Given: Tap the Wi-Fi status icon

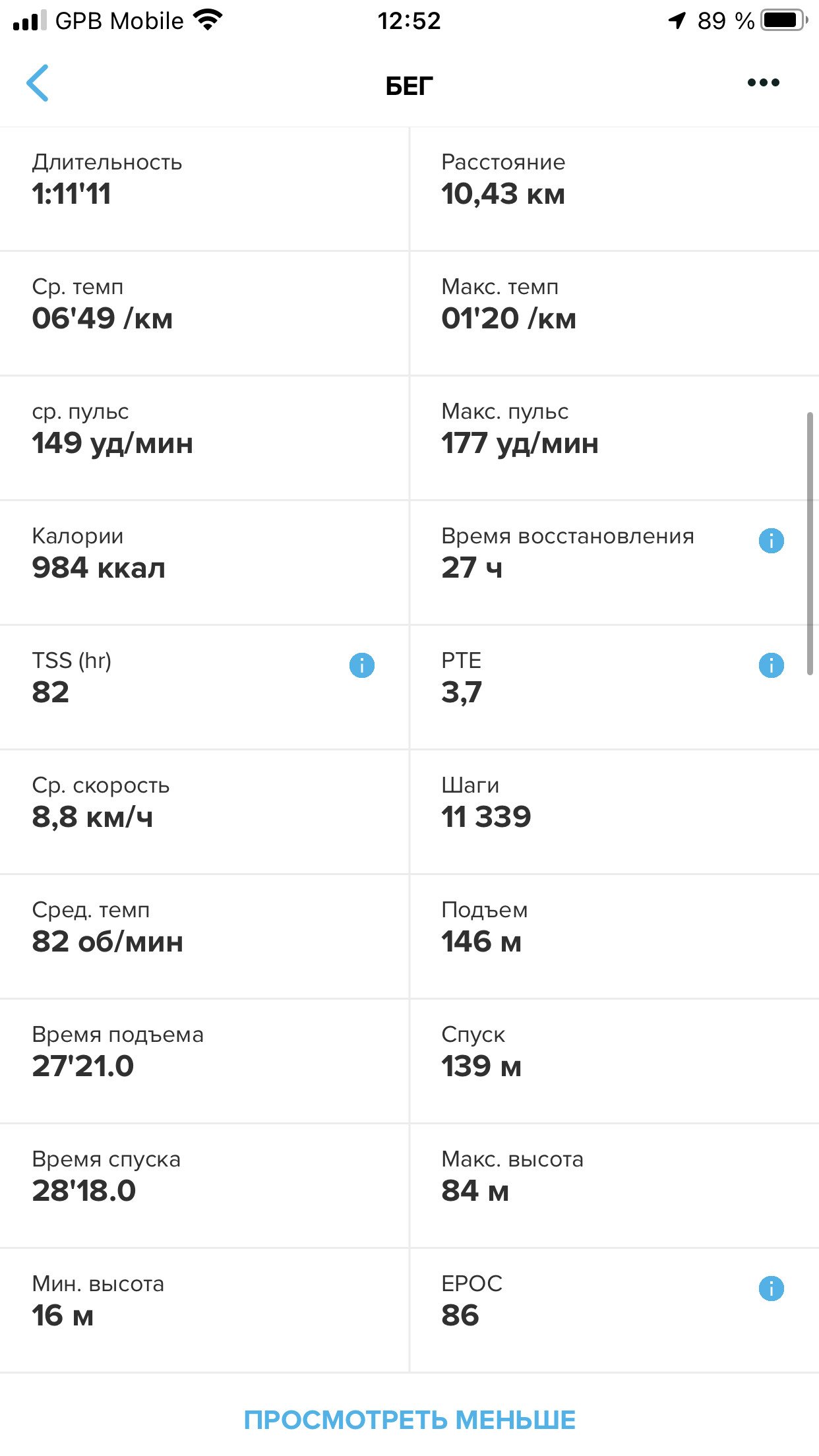Looking at the screenshot, I should coord(208,20).
